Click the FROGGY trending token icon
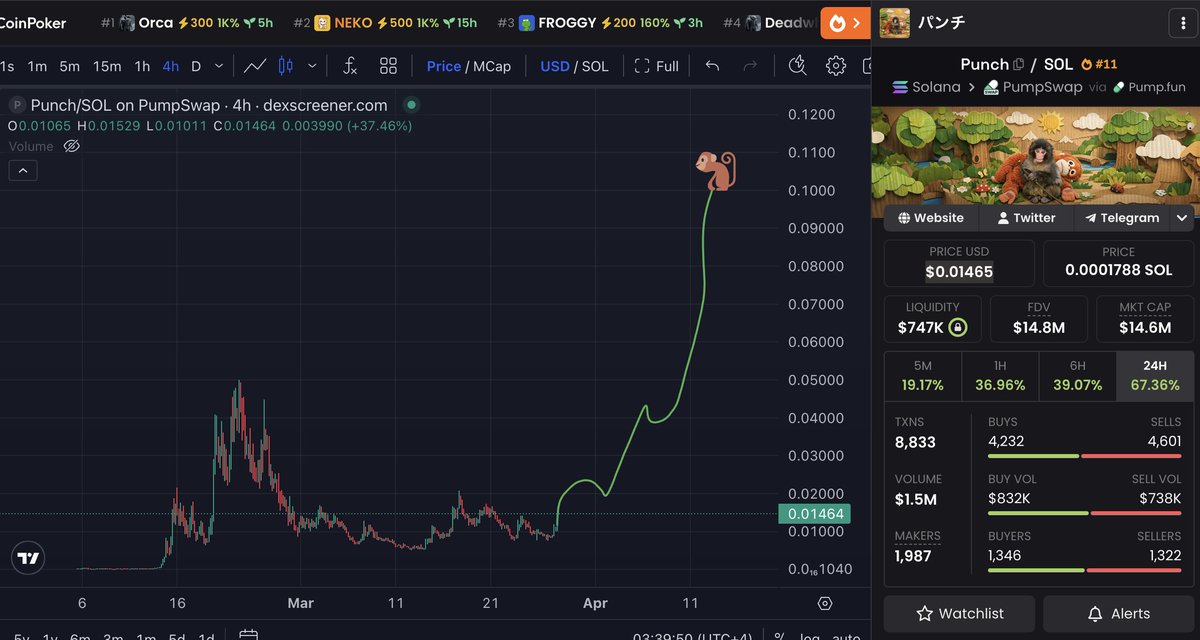Image resolution: width=1200 pixels, height=640 pixels. tap(526, 22)
